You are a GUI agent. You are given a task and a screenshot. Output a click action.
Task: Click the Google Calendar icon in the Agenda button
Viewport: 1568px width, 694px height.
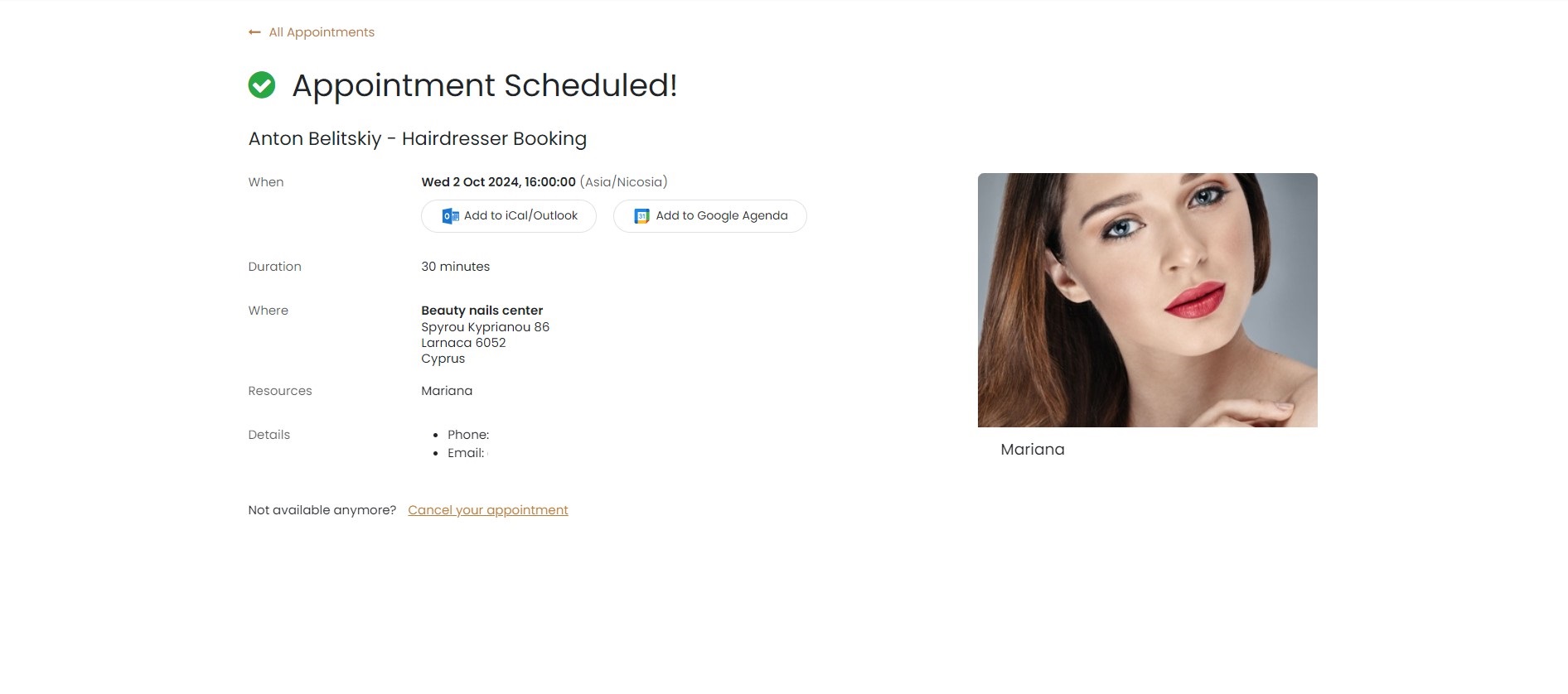pos(641,216)
